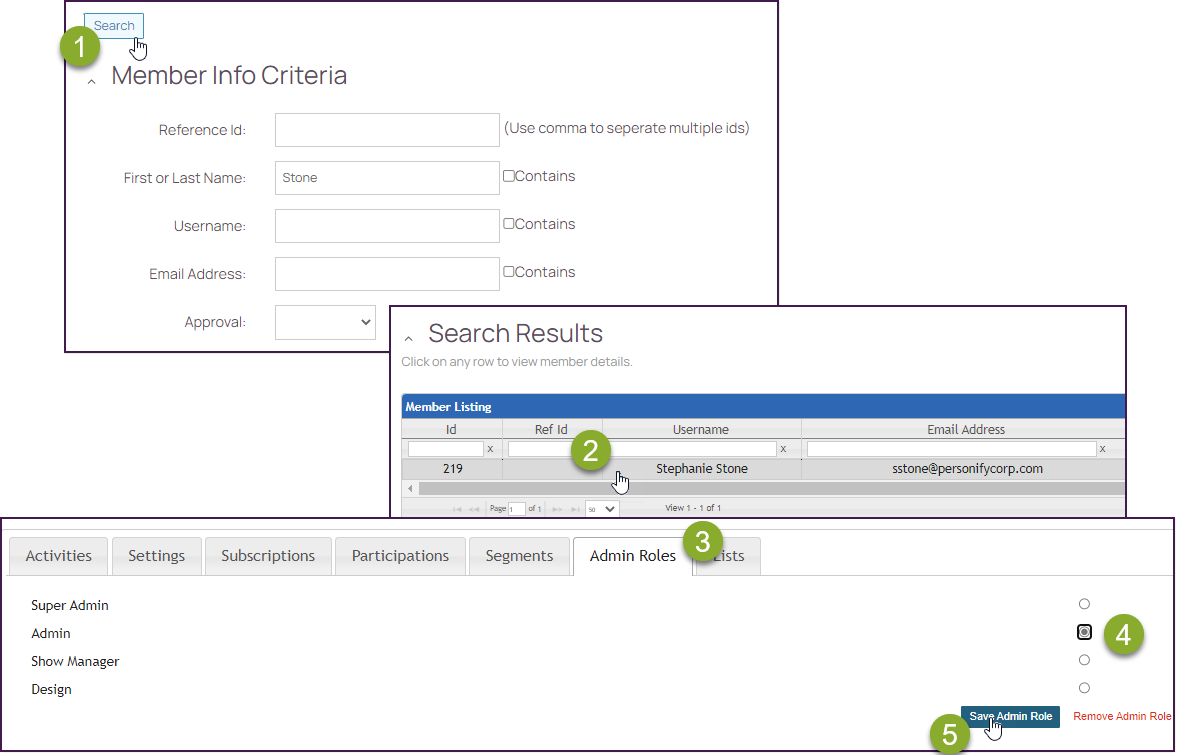Sort by the Username column header
The width and height of the screenshot is (1177, 755).
[x=700, y=429]
